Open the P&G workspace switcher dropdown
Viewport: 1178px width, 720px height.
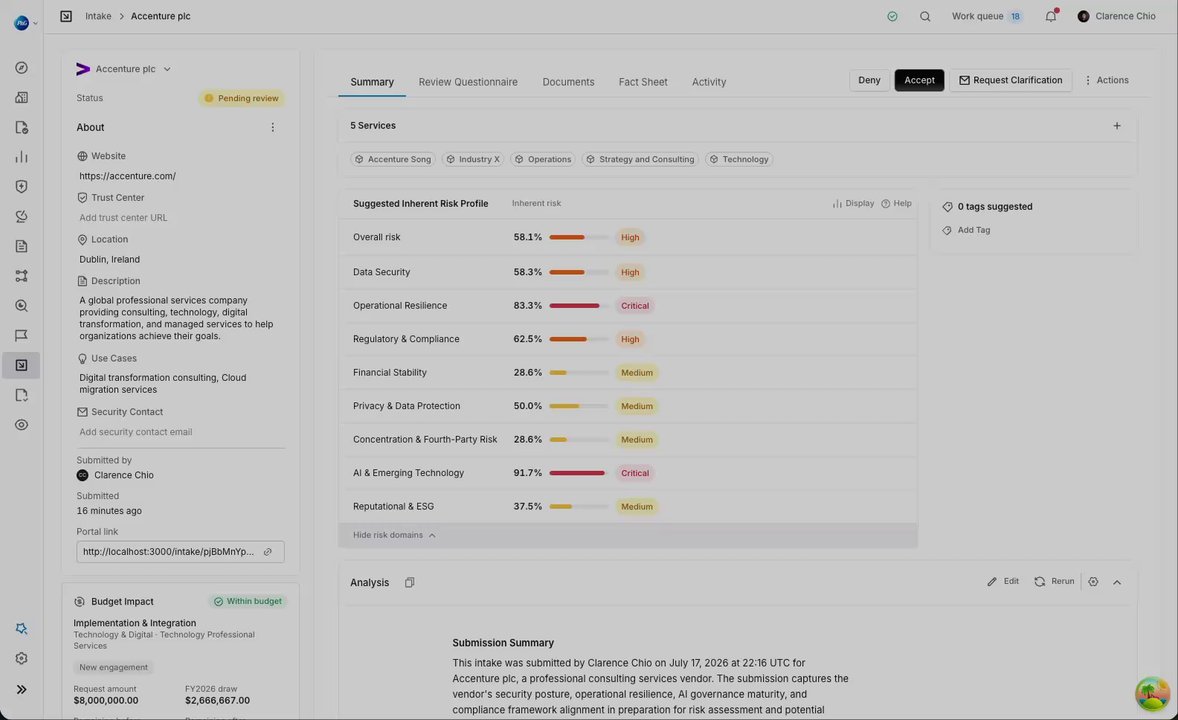26,23
